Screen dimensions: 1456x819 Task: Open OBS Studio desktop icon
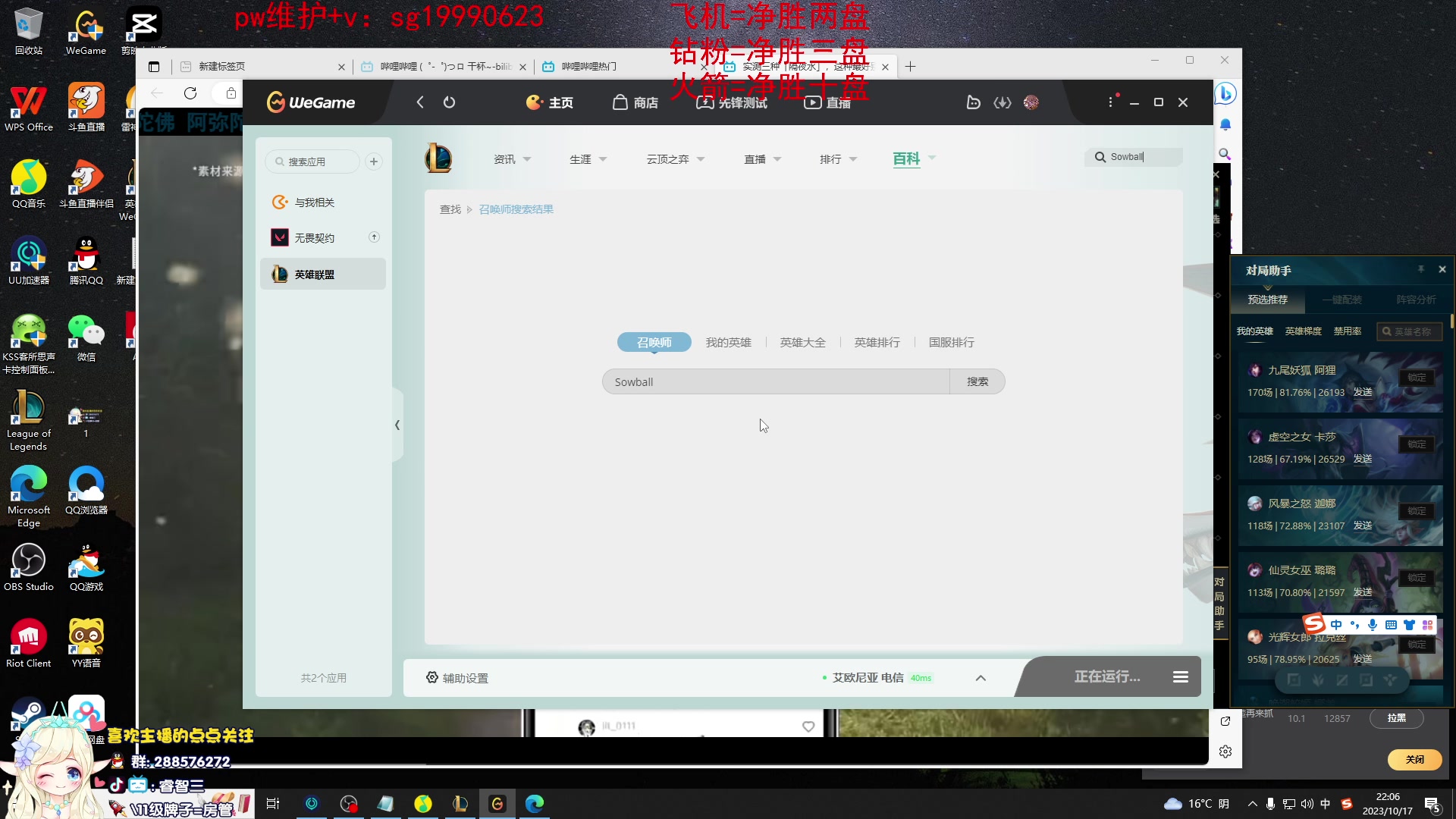click(x=29, y=568)
